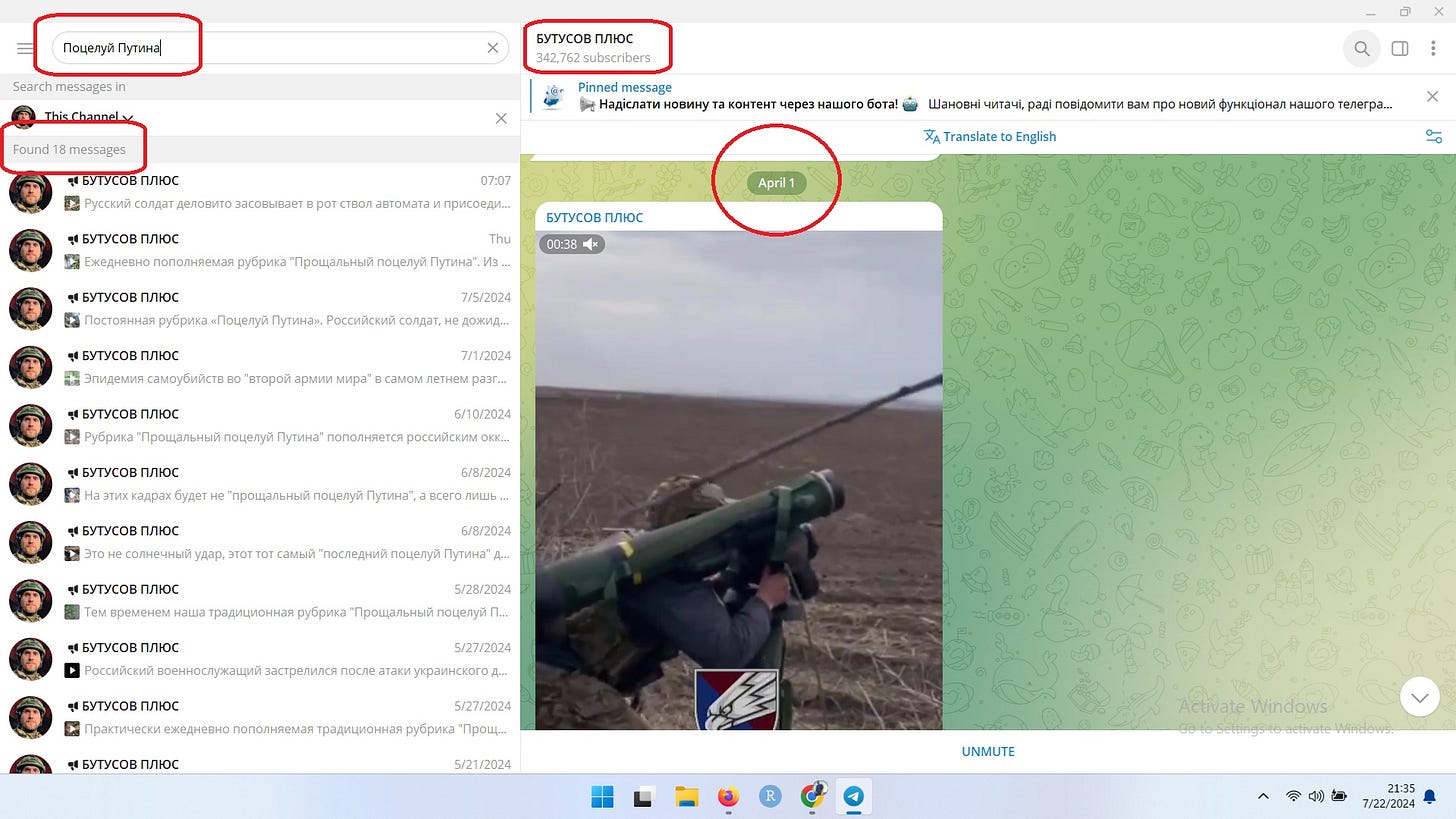
Task: Open the Wi-Fi network tray icon
Action: click(x=1294, y=796)
